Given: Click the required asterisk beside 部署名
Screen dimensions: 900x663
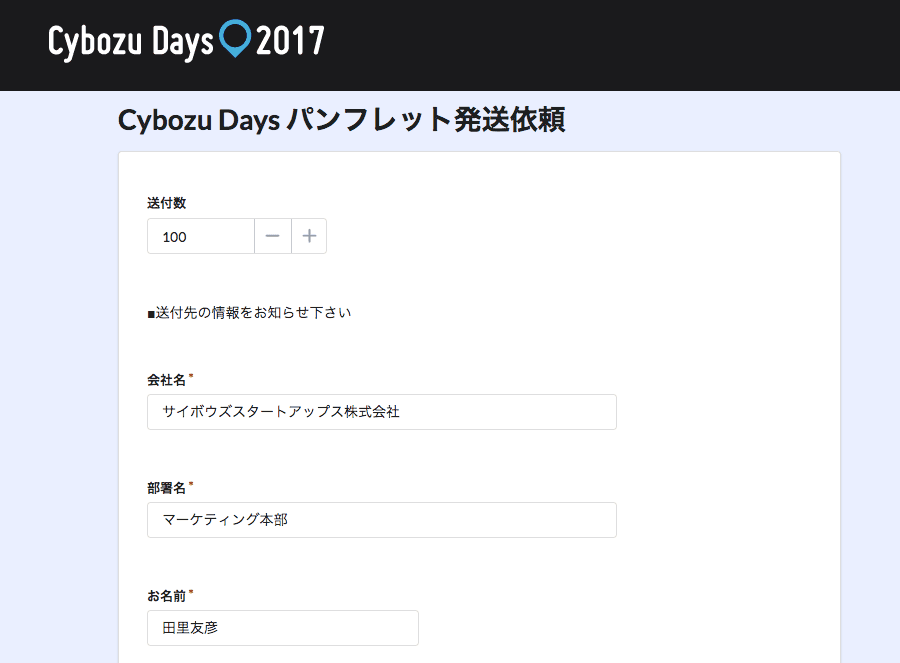Looking at the screenshot, I should [191, 486].
